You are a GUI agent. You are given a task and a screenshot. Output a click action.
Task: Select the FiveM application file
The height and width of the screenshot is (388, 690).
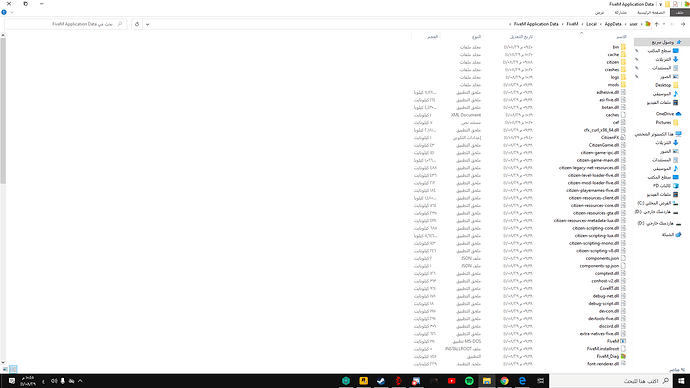pos(617,341)
